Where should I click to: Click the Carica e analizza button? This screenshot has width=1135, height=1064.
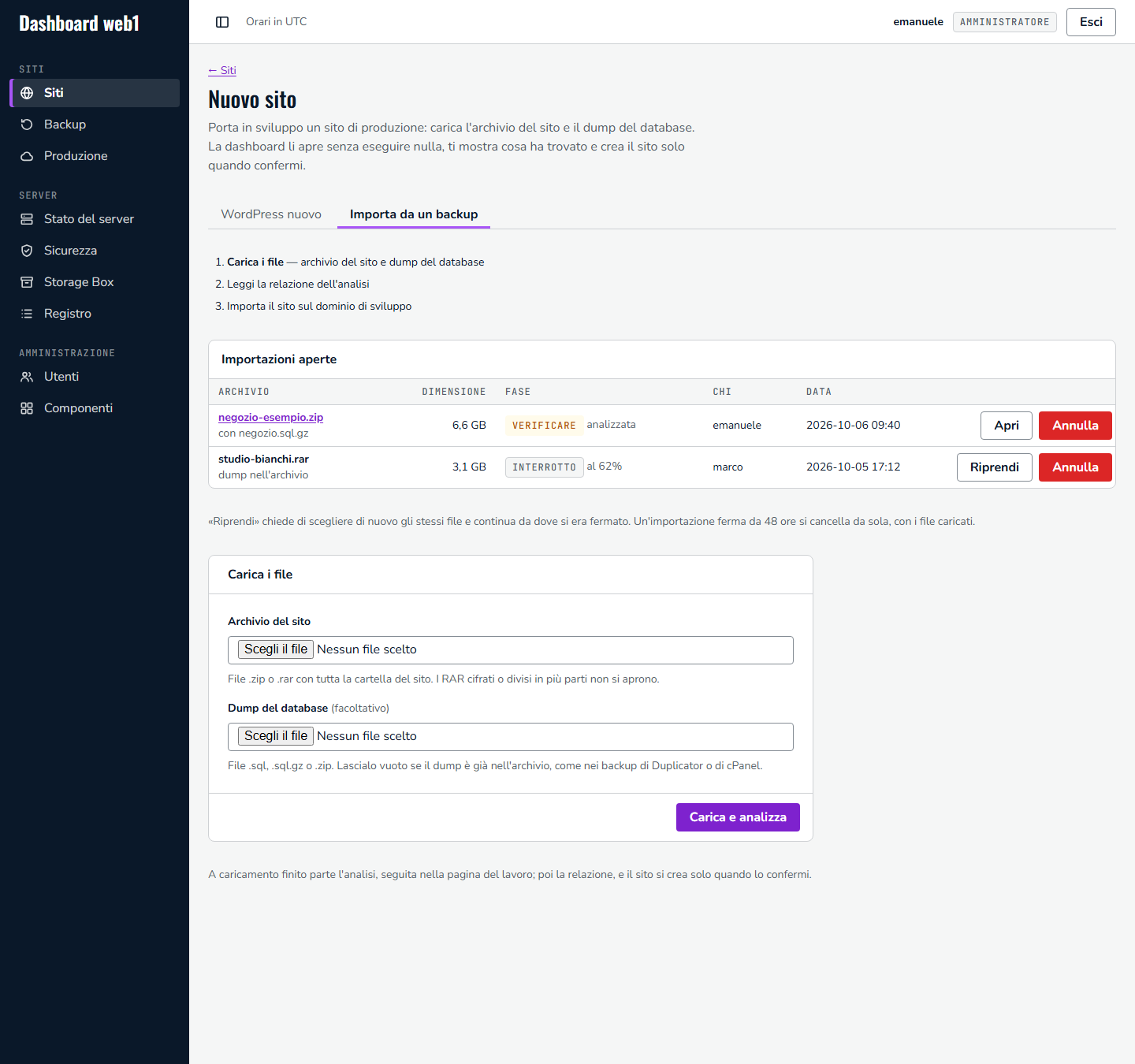coord(738,817)
